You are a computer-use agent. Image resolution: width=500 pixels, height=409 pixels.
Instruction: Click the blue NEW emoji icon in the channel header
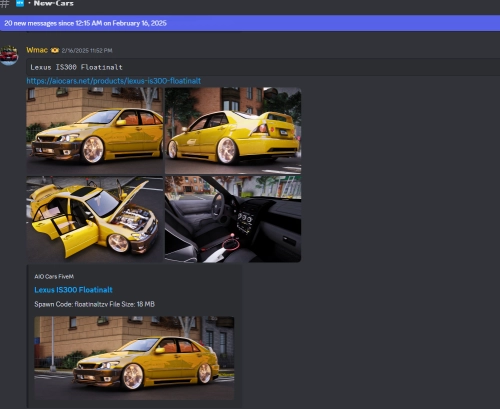(x=20, y=3)
